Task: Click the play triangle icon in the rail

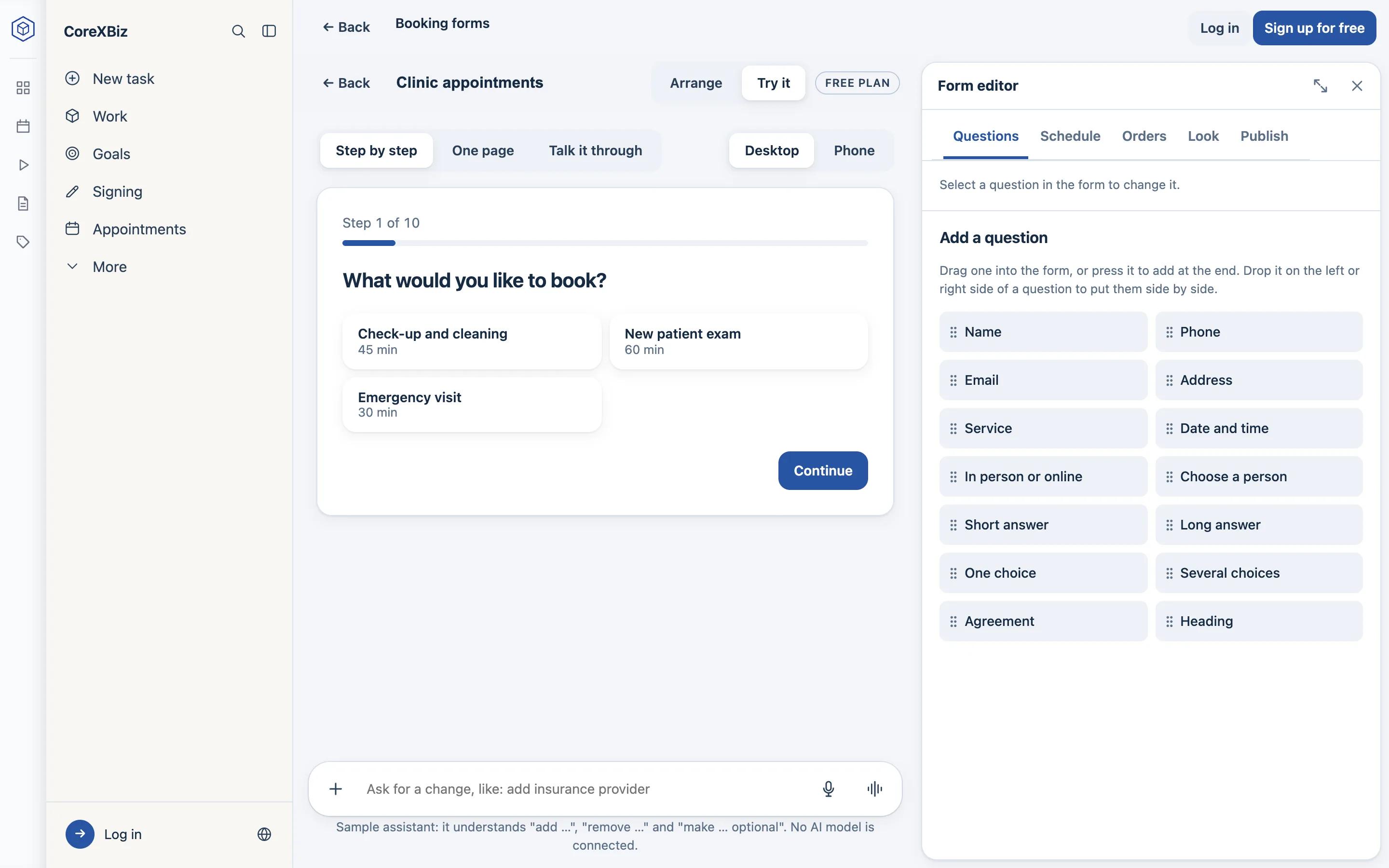Action: click(23, 165)
